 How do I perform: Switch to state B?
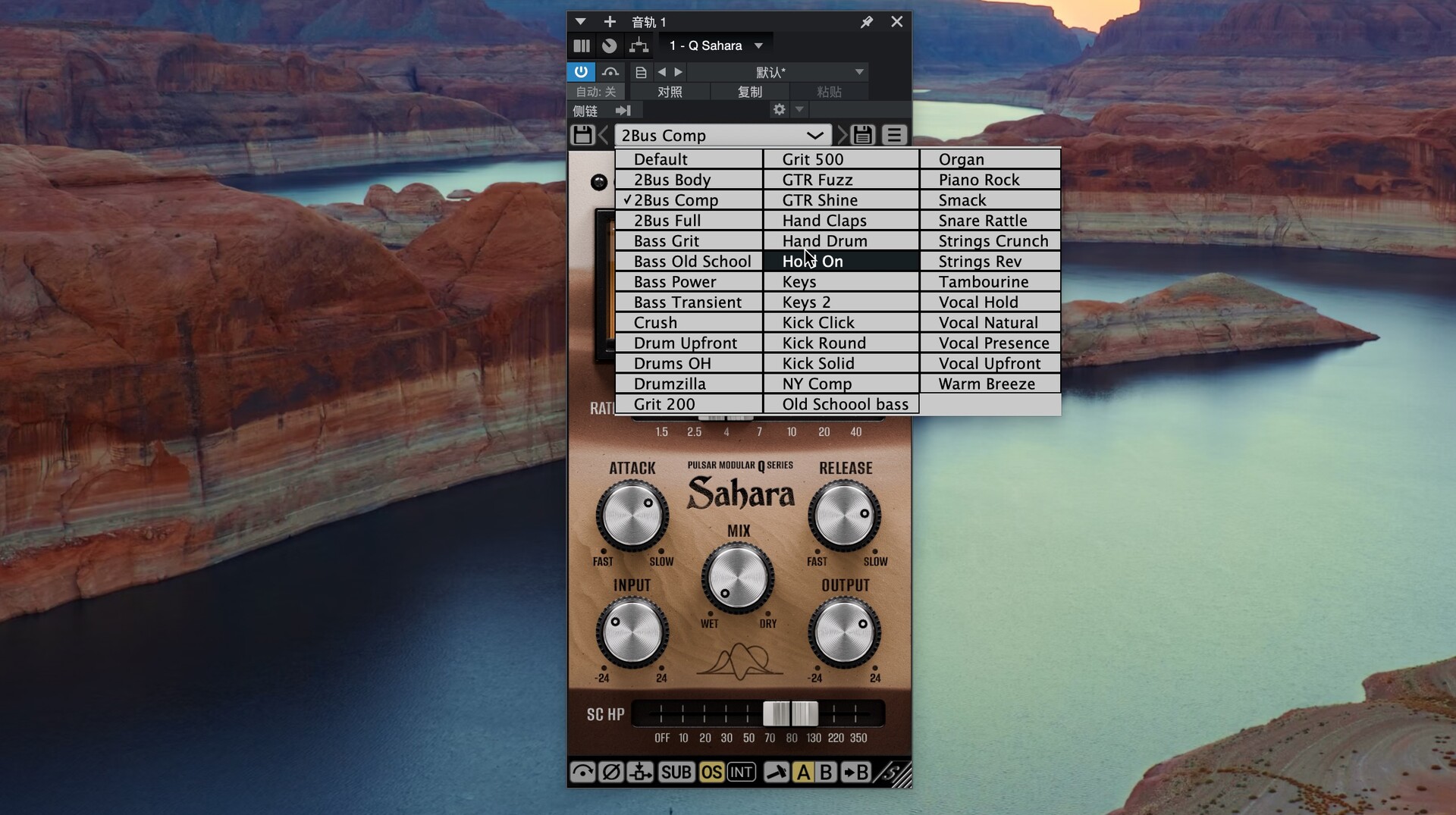coord(826,772)
